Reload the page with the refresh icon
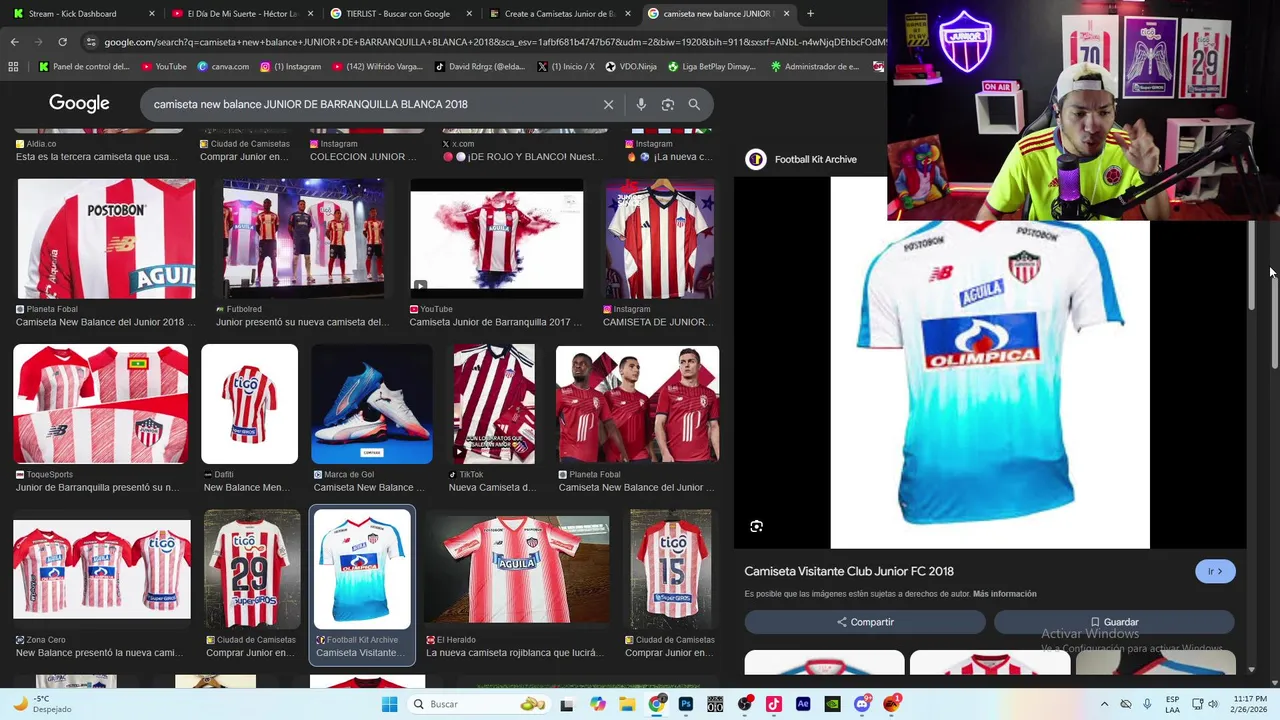This screenshot has height=720, width=1280. [62, 42]
